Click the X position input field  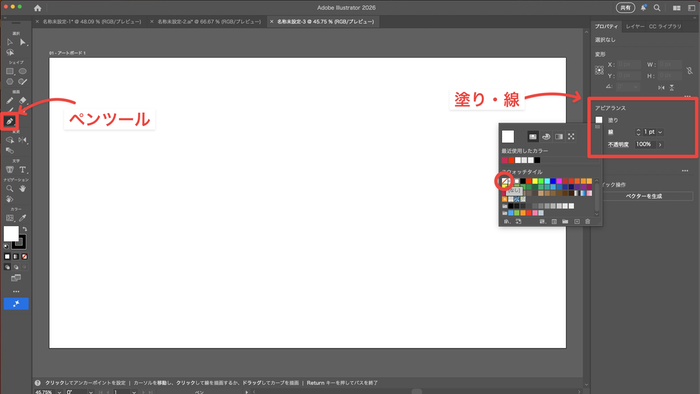(629, 64)
